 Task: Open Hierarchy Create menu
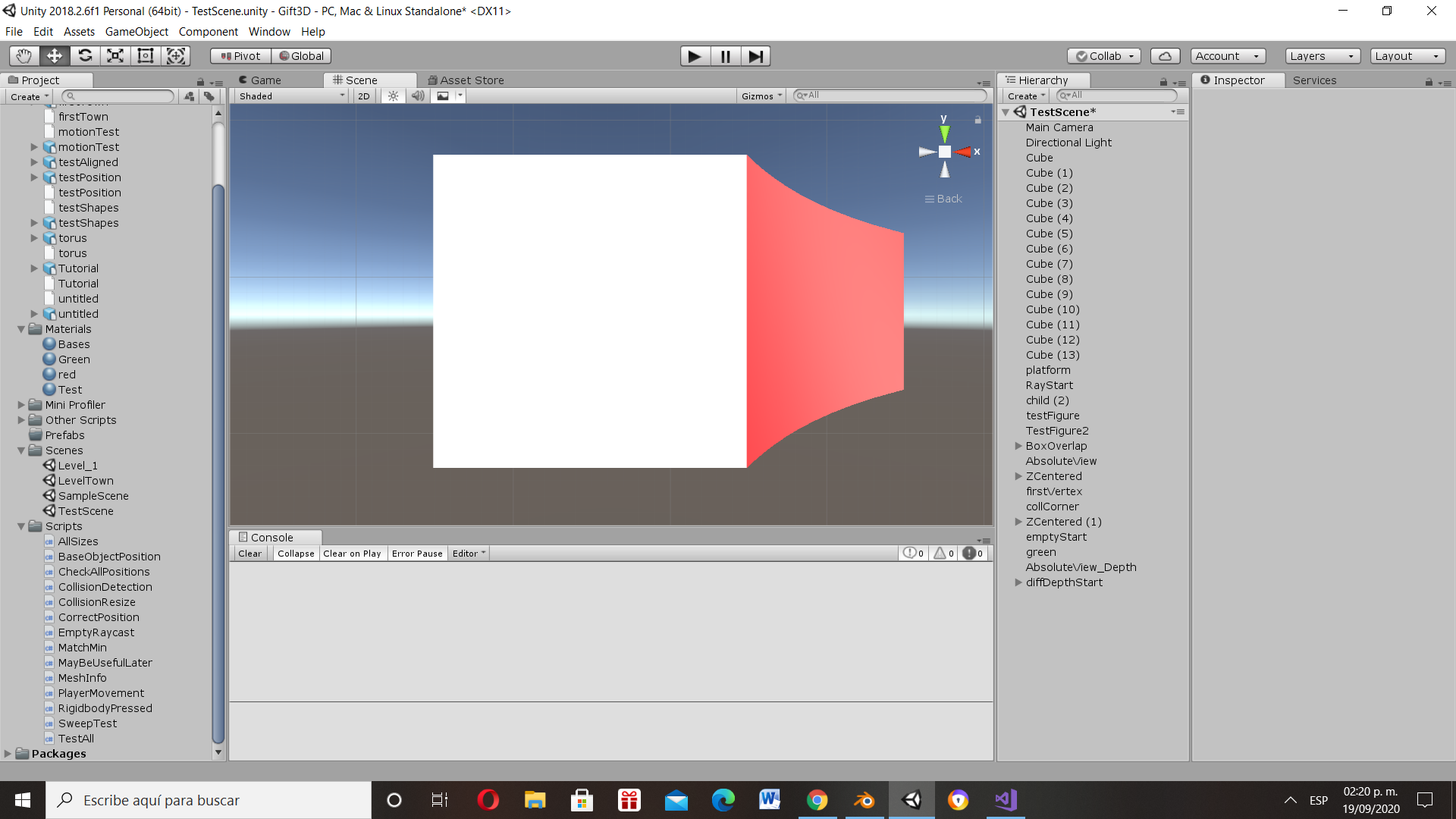[1026, 96]
